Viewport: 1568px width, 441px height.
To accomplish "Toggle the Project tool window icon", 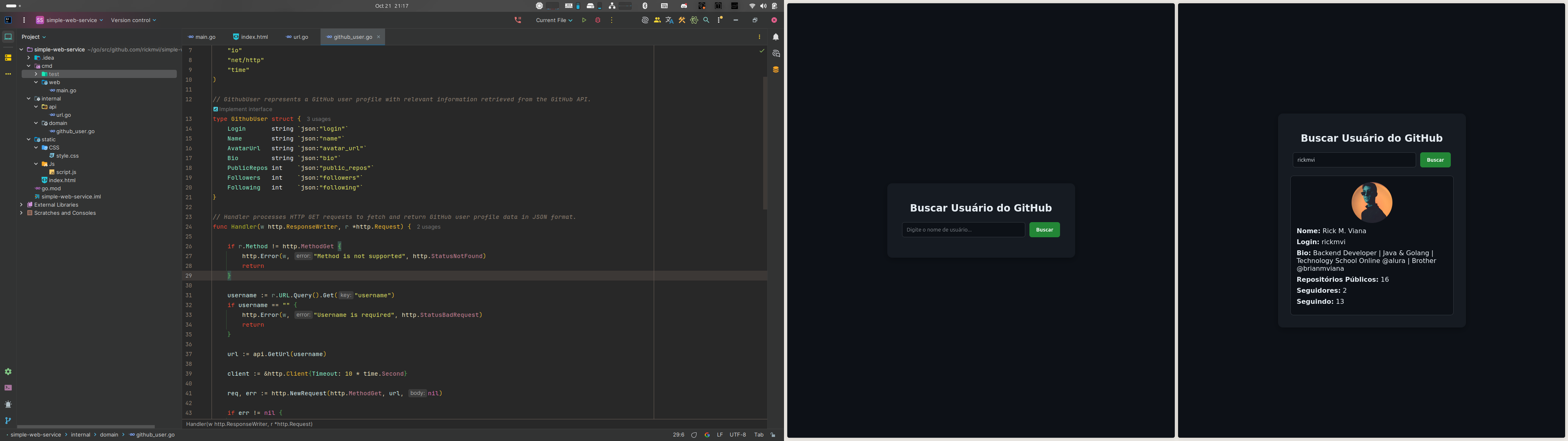I will click(8, 37).
